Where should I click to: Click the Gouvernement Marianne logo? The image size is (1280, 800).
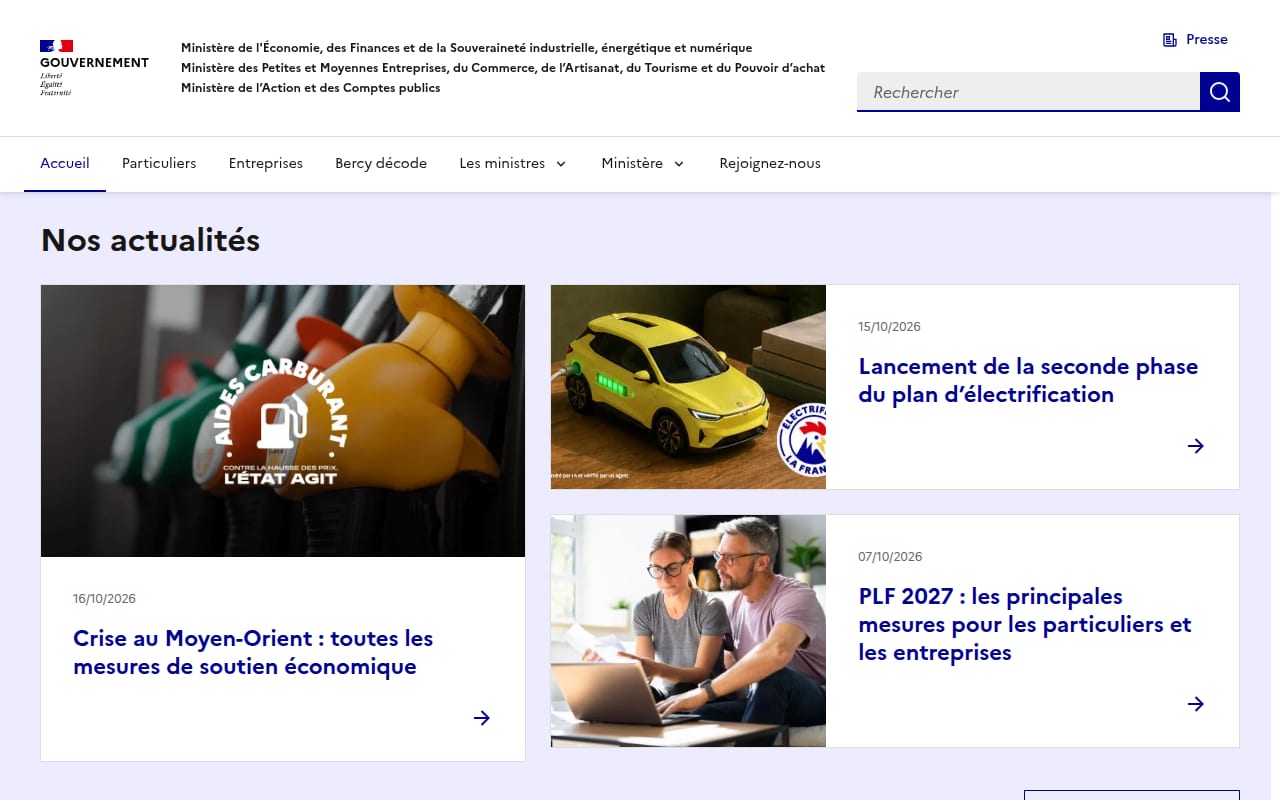tap(94, 68)
